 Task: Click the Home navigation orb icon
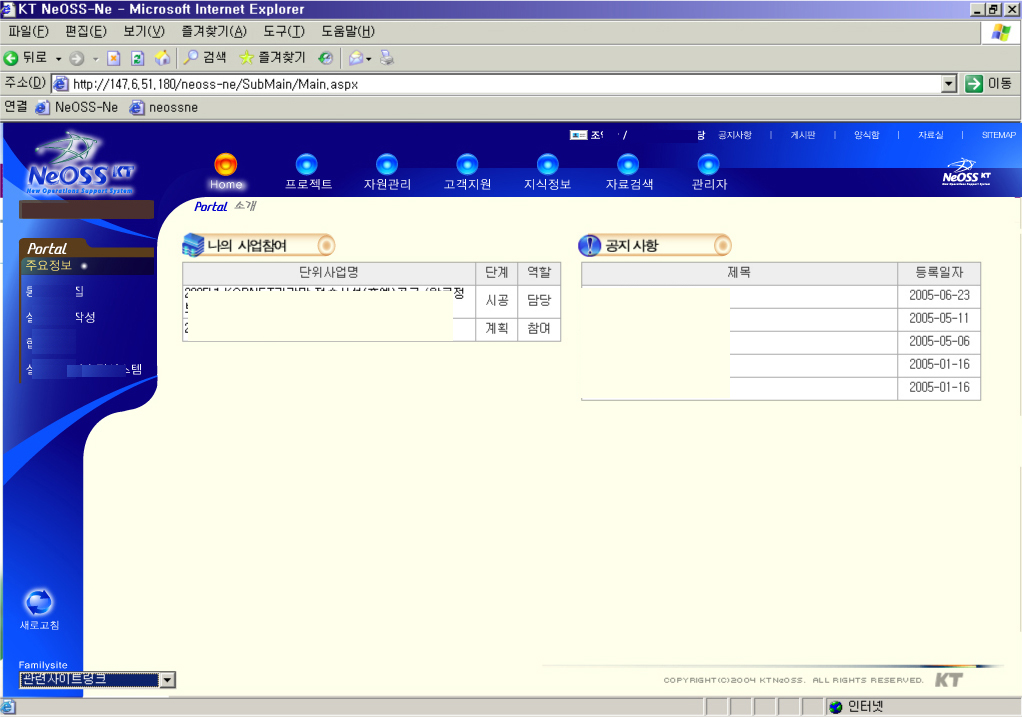click(226, 165)
